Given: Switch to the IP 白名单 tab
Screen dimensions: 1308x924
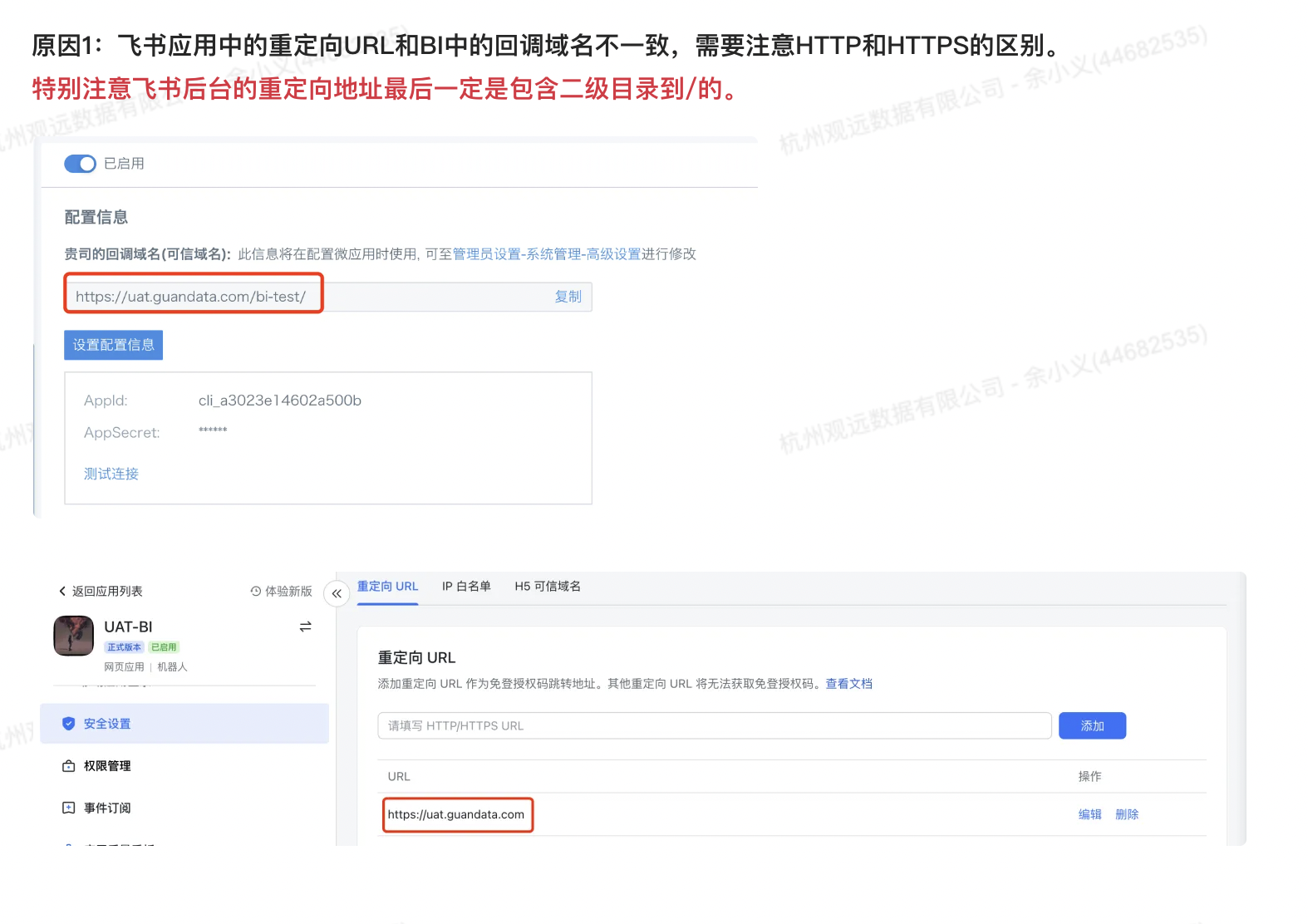Looking at the screenshot, I should (466, 587).
